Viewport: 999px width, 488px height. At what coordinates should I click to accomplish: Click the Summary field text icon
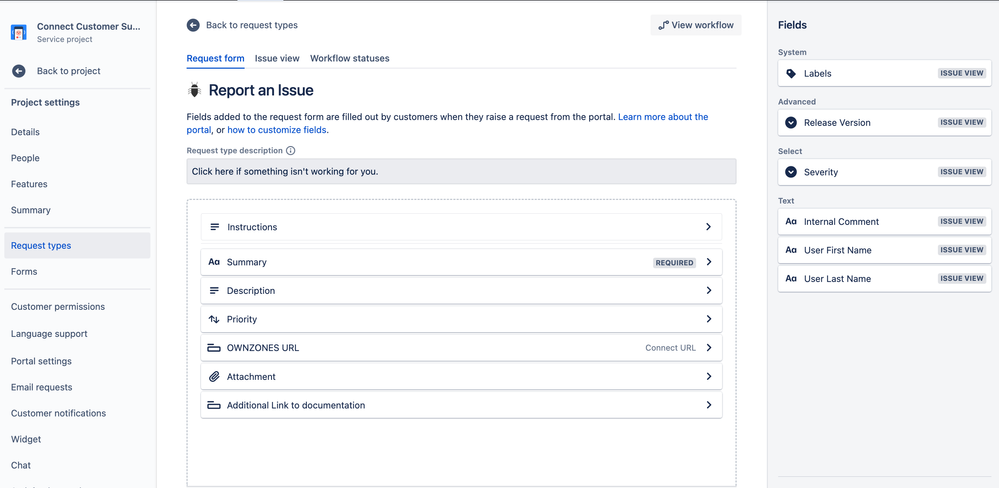click(214, 262)
